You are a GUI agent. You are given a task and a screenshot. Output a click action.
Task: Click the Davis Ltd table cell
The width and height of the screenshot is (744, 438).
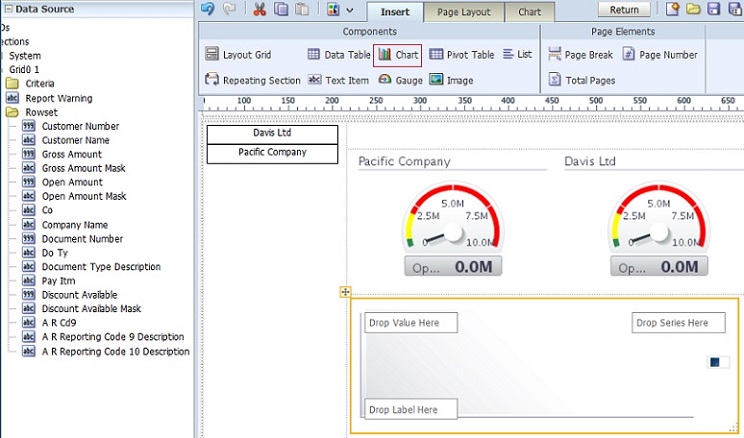[x=272, y=134]
